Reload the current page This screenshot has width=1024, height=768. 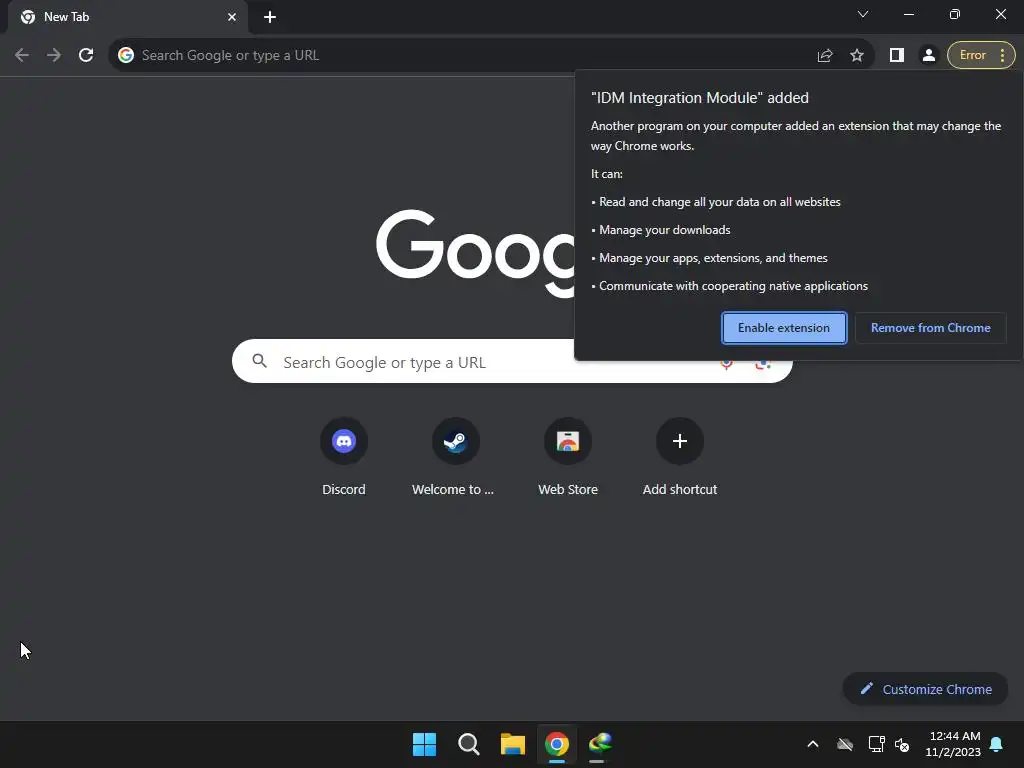click(86, 55)
